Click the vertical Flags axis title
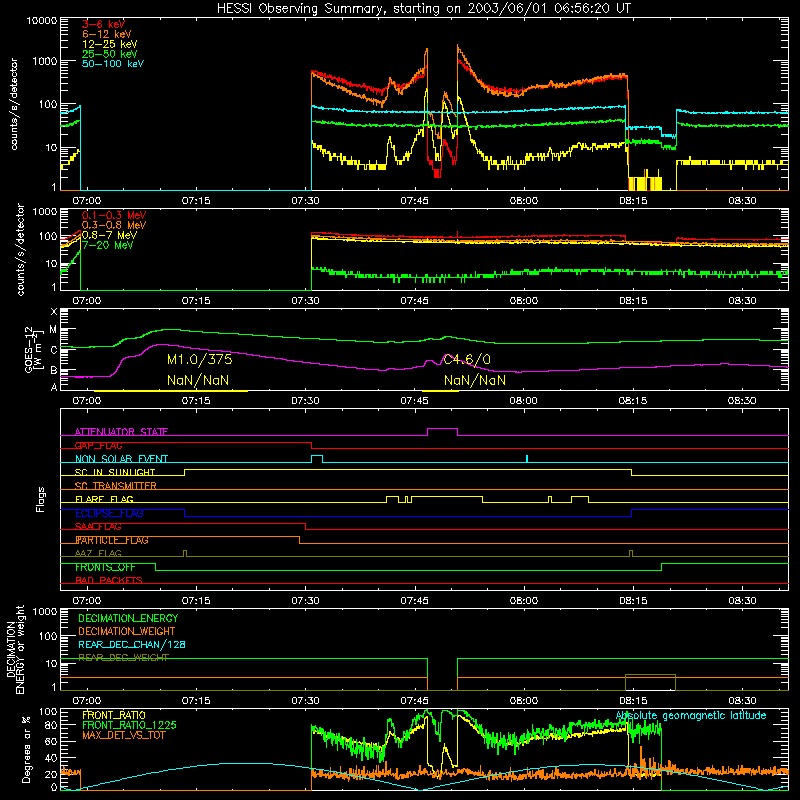The image size is (800, 800). (41, 499)
